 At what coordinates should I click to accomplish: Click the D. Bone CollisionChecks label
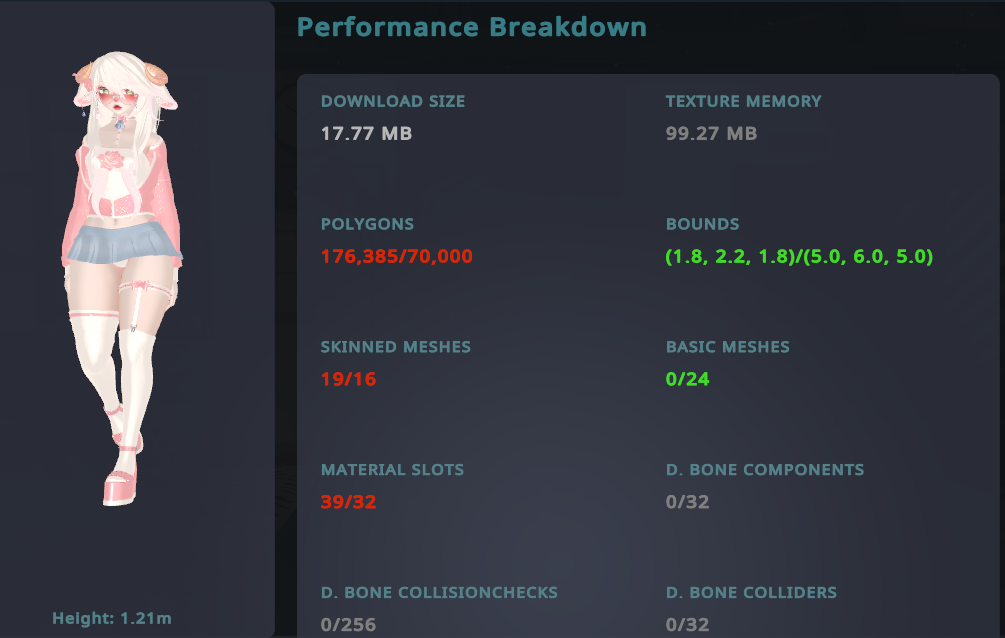click(x=439, y=592)
